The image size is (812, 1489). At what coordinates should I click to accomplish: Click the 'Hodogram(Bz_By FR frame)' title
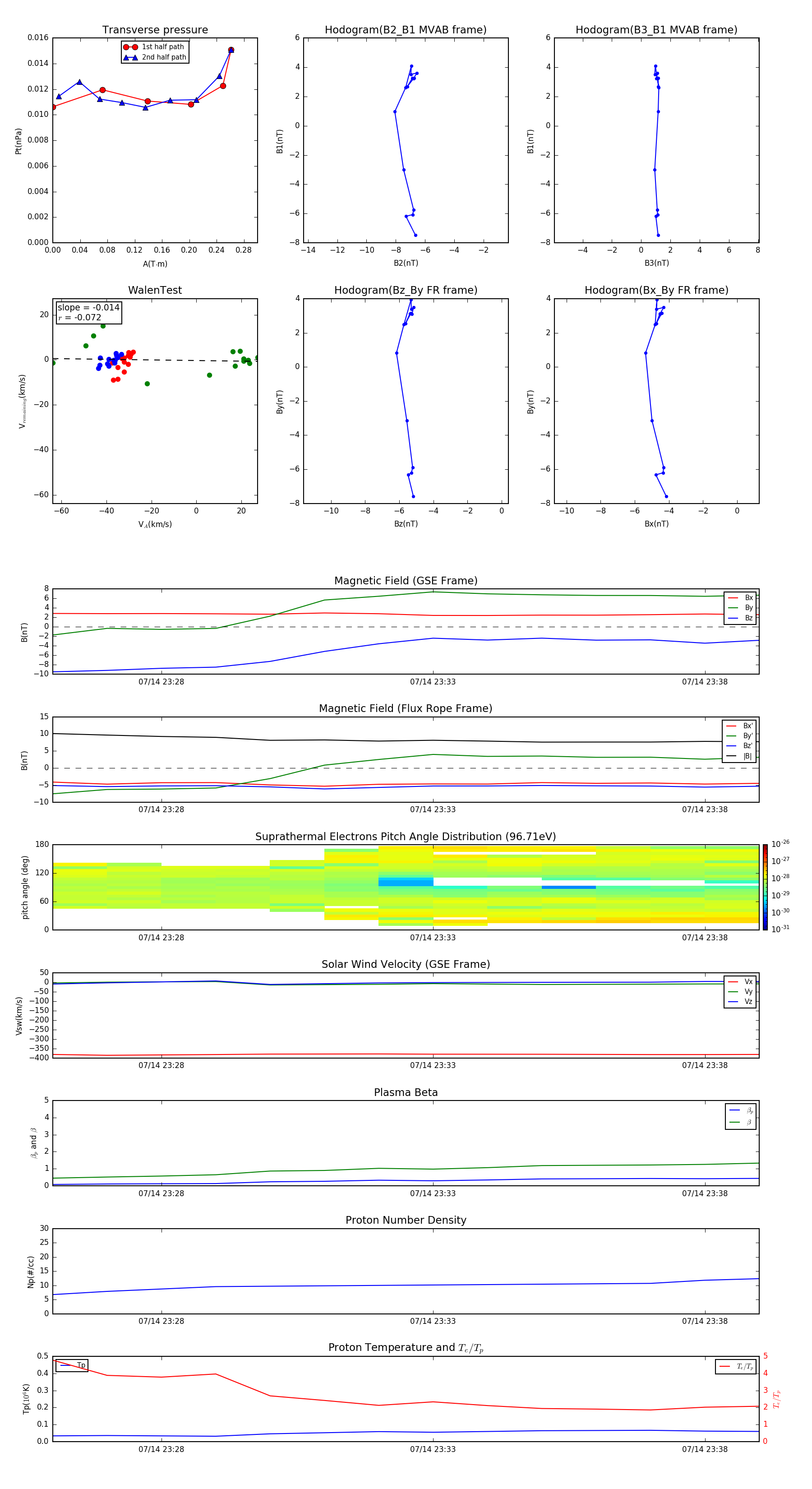(406, 290)
